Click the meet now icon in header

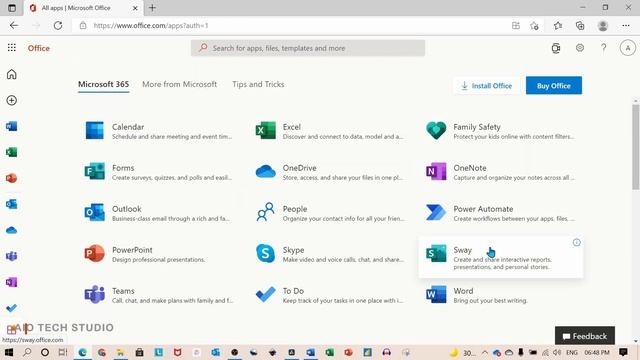[x=556, y=48]
